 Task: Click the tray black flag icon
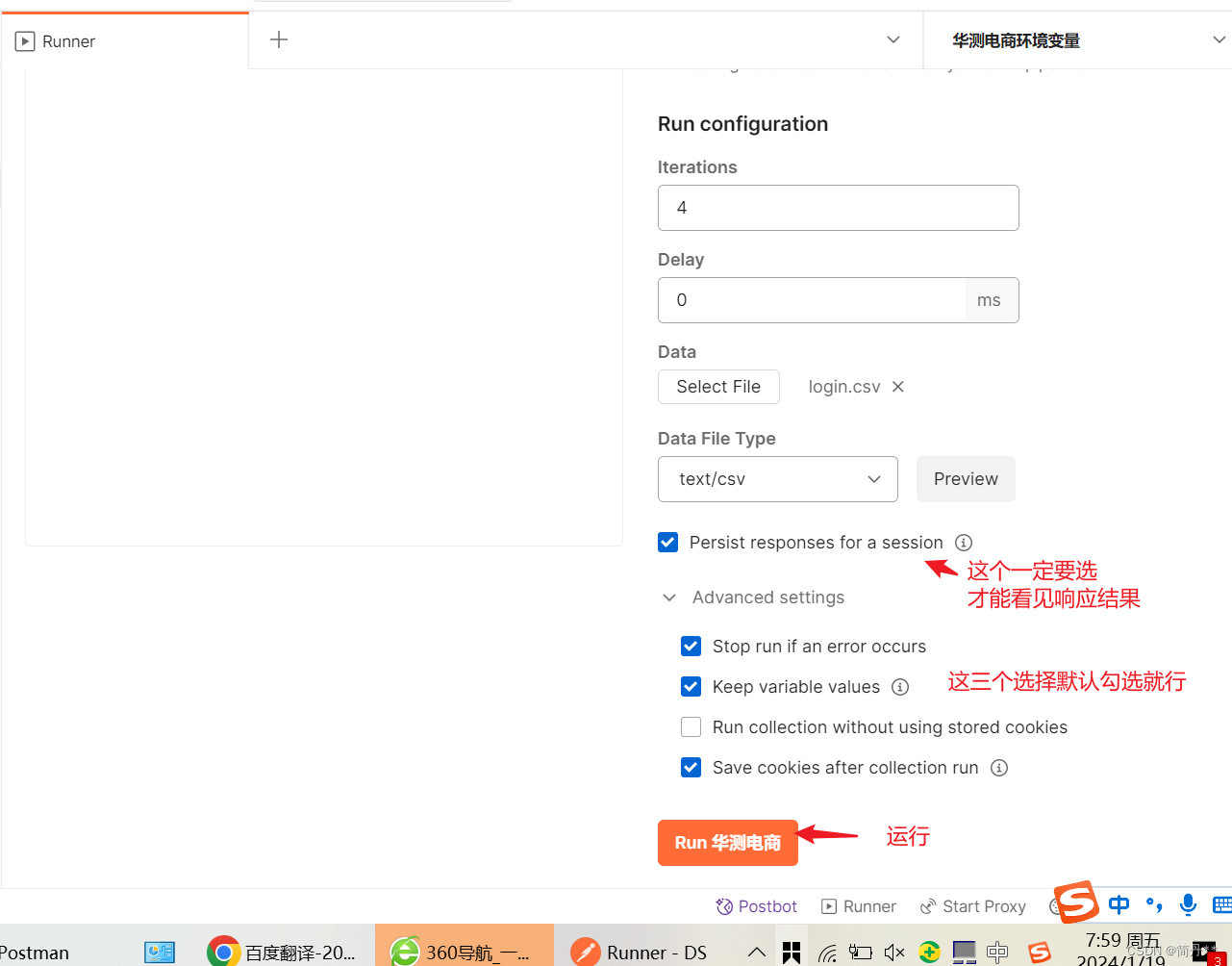click(x=792, y=953)
